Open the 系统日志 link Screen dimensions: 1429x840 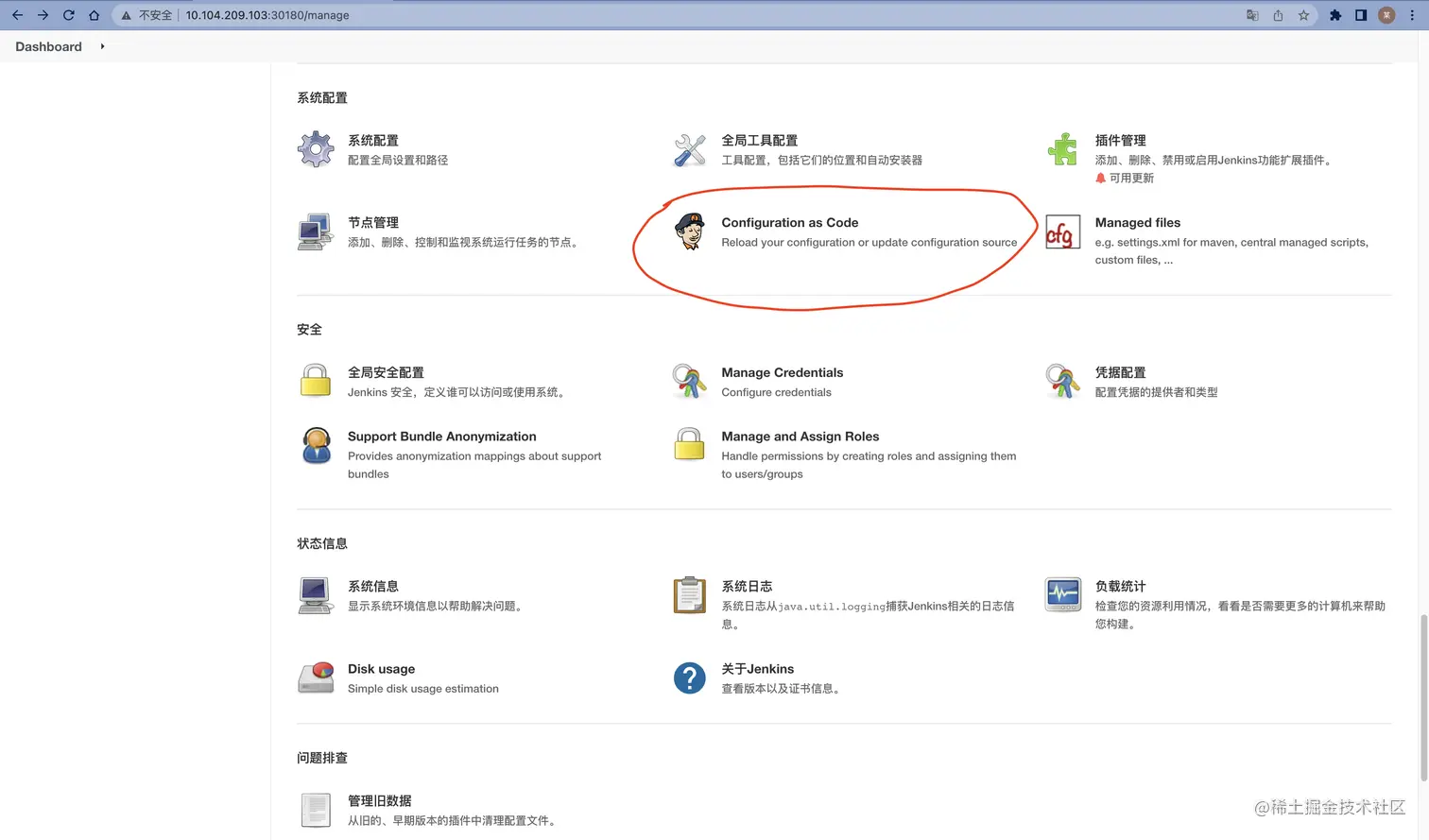pos(747,586)
